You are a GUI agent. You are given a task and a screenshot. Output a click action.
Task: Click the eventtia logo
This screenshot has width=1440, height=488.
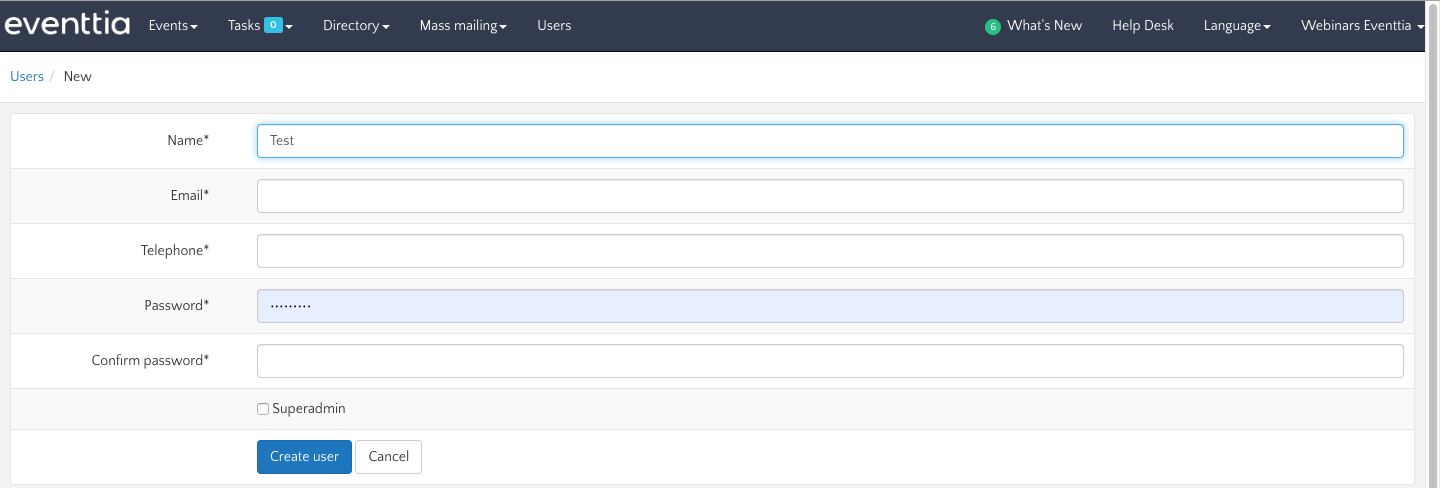coord(67,24)
